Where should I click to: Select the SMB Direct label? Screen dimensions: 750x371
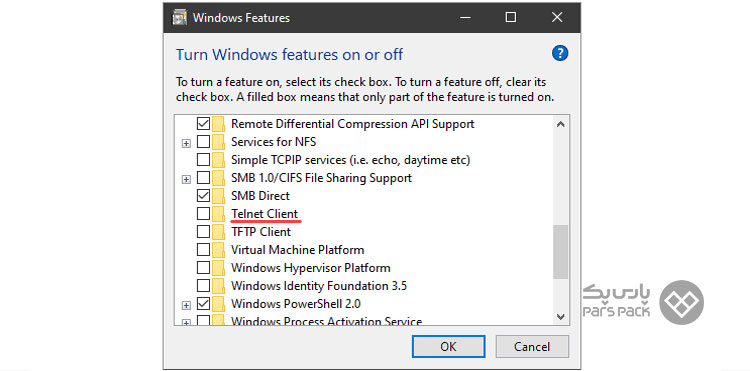point(261,196)
